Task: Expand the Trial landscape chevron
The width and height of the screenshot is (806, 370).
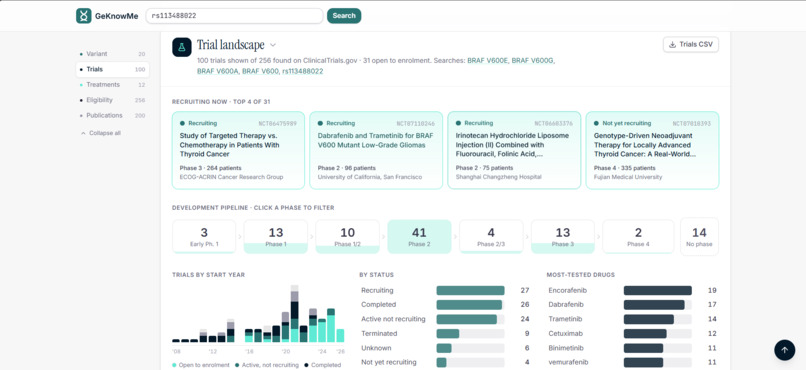Action: coord(273,45)
